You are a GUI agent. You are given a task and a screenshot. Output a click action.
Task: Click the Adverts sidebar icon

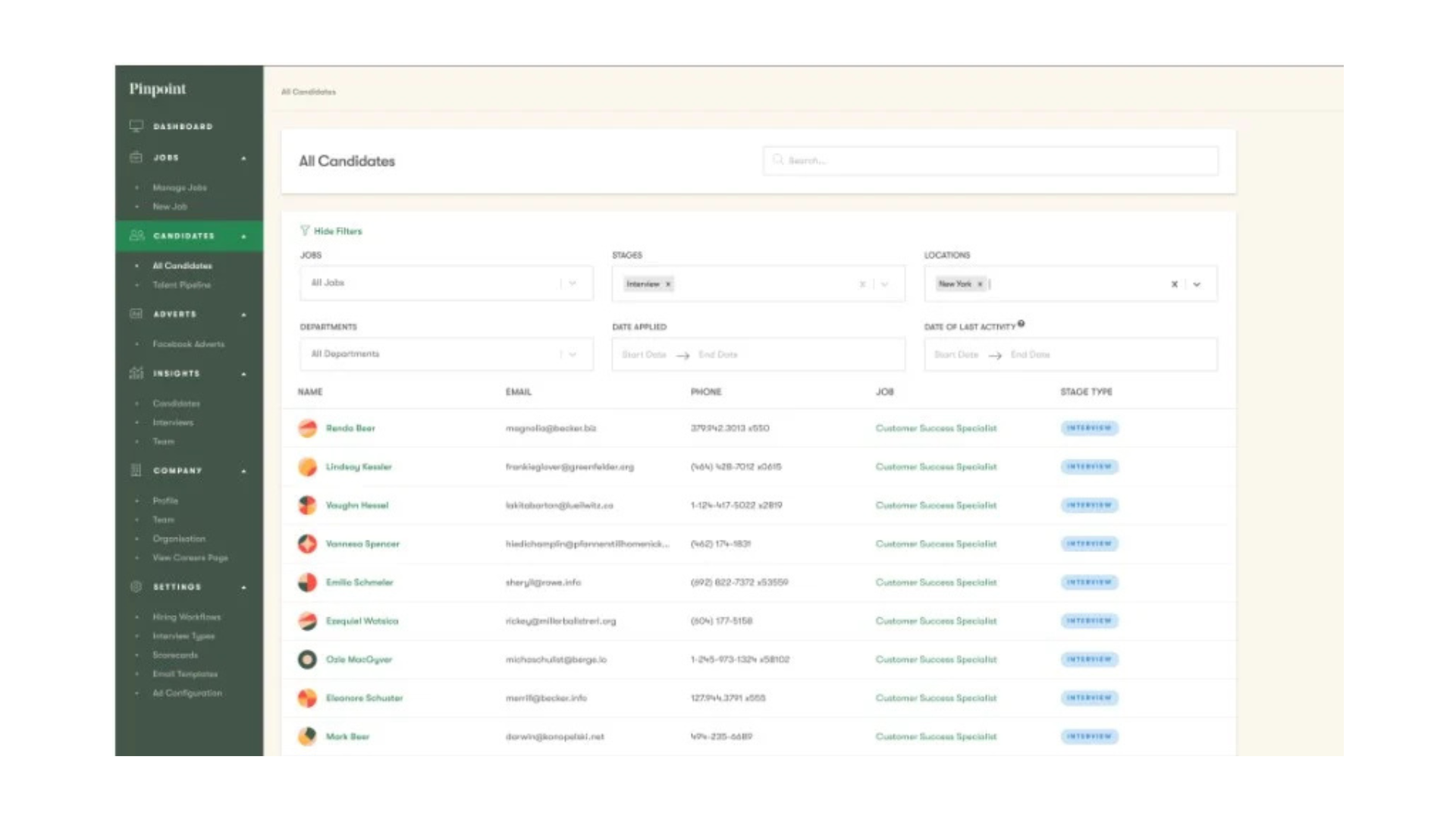136,314
